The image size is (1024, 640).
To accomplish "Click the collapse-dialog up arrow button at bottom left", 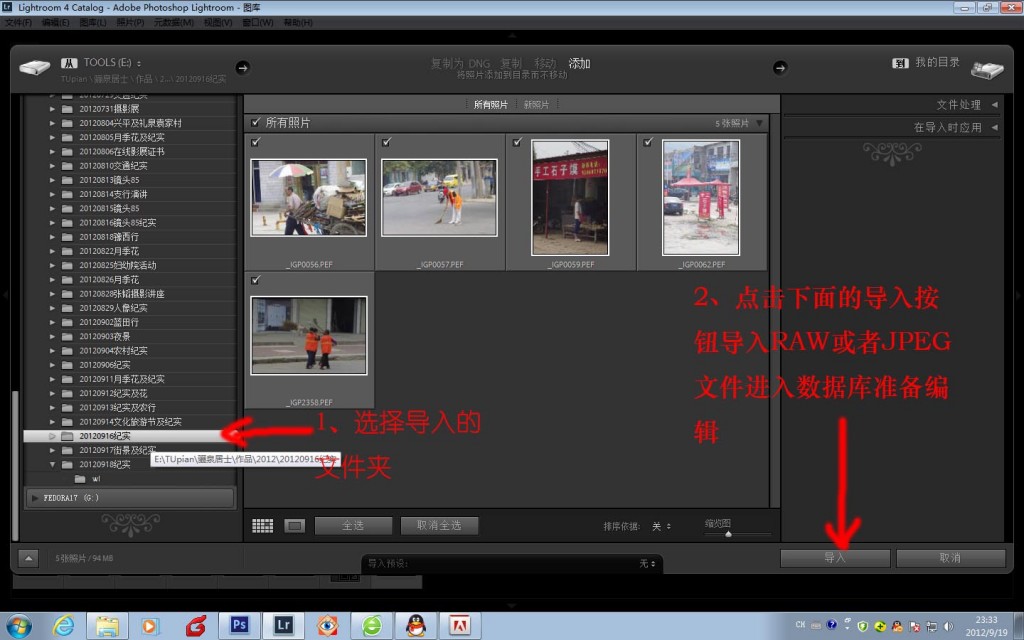I will [28, 558].
